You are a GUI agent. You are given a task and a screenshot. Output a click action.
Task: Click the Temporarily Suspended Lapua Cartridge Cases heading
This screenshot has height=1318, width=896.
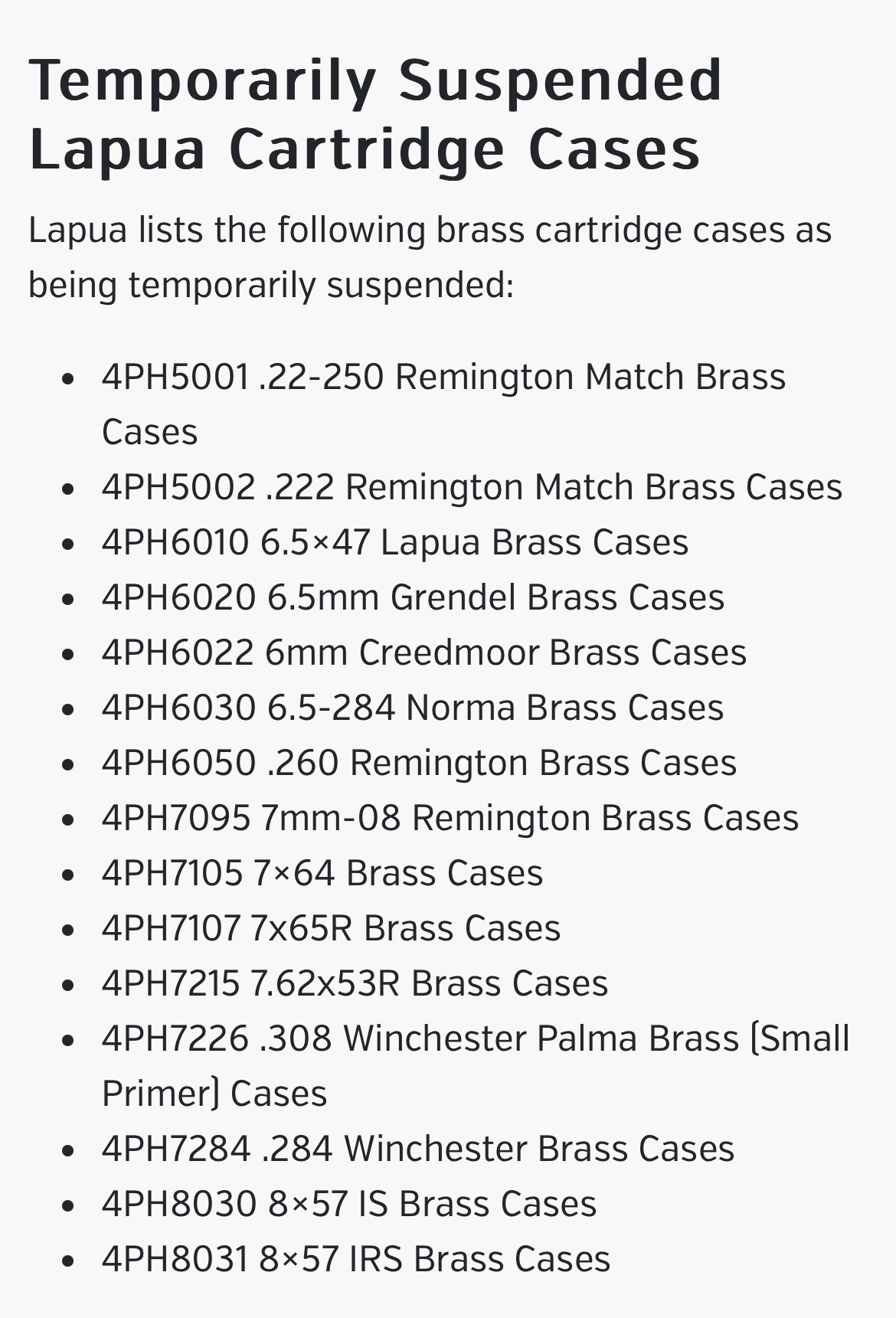point(375,115)
